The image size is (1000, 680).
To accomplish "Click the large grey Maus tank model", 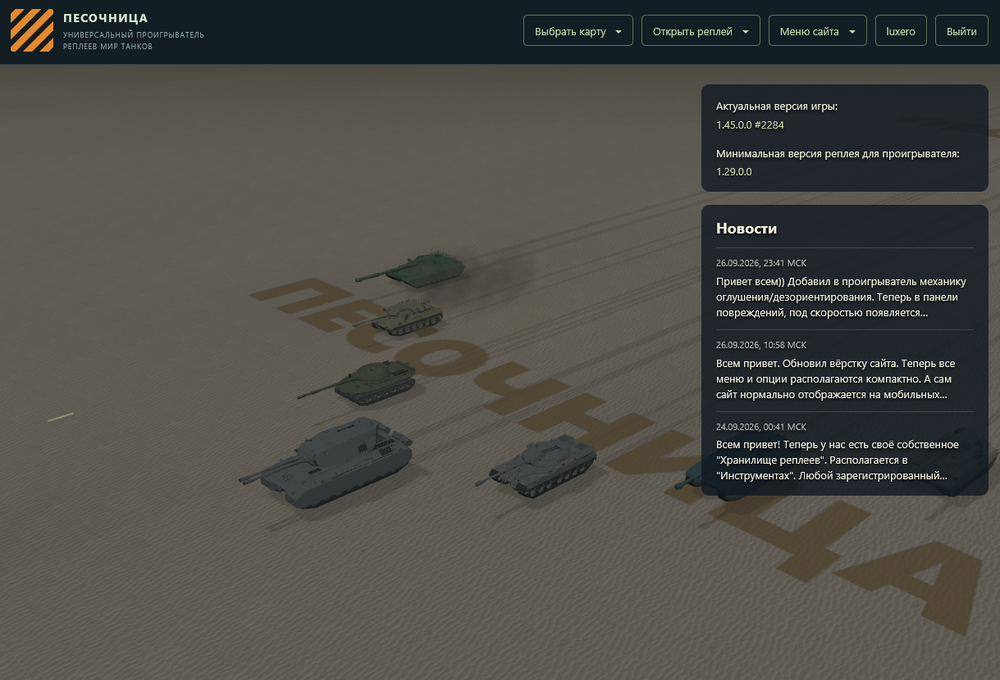I will (328, 462).
